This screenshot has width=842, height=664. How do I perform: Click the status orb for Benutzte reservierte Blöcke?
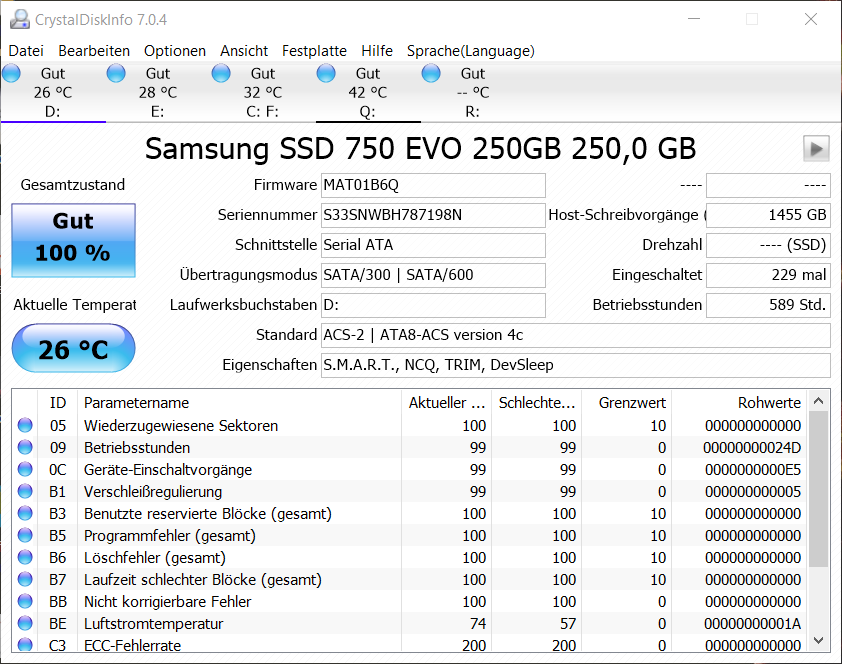pos(25,513)
